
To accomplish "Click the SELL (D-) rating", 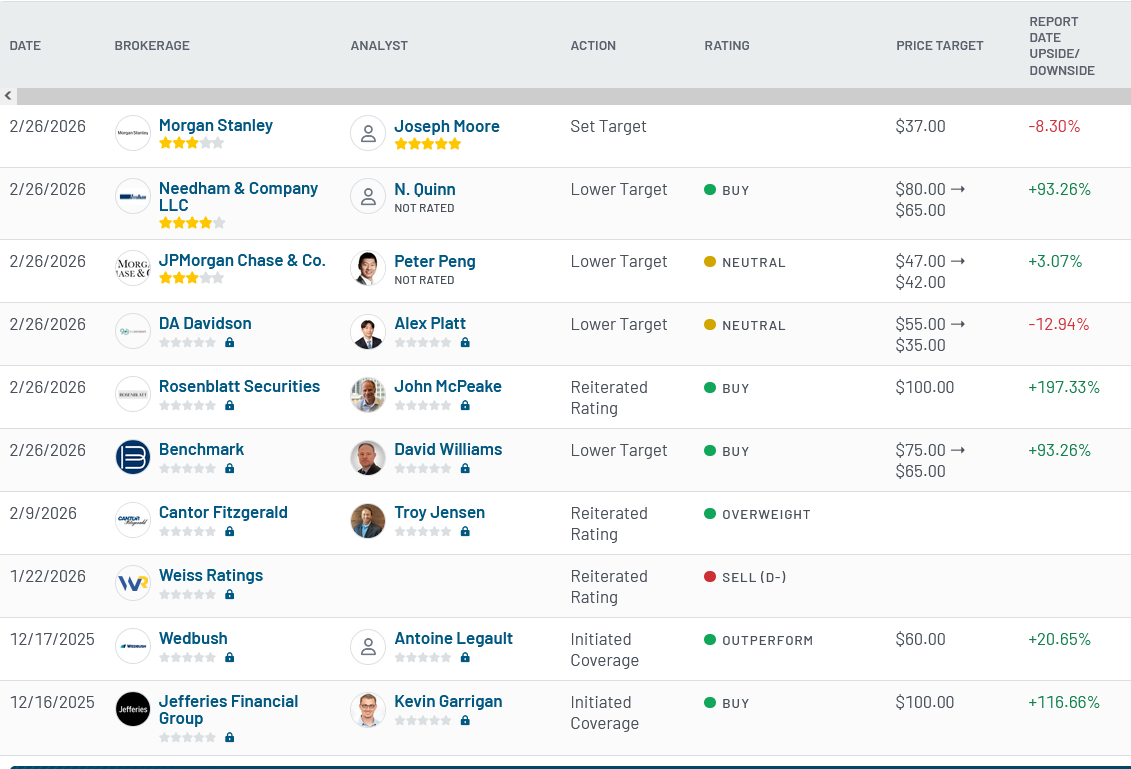I will tap(745, 577).
